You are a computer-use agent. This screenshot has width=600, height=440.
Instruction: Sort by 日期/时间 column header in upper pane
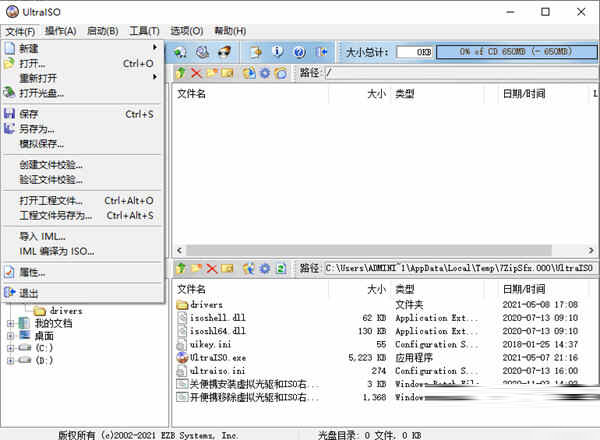[x=524, y=94]
